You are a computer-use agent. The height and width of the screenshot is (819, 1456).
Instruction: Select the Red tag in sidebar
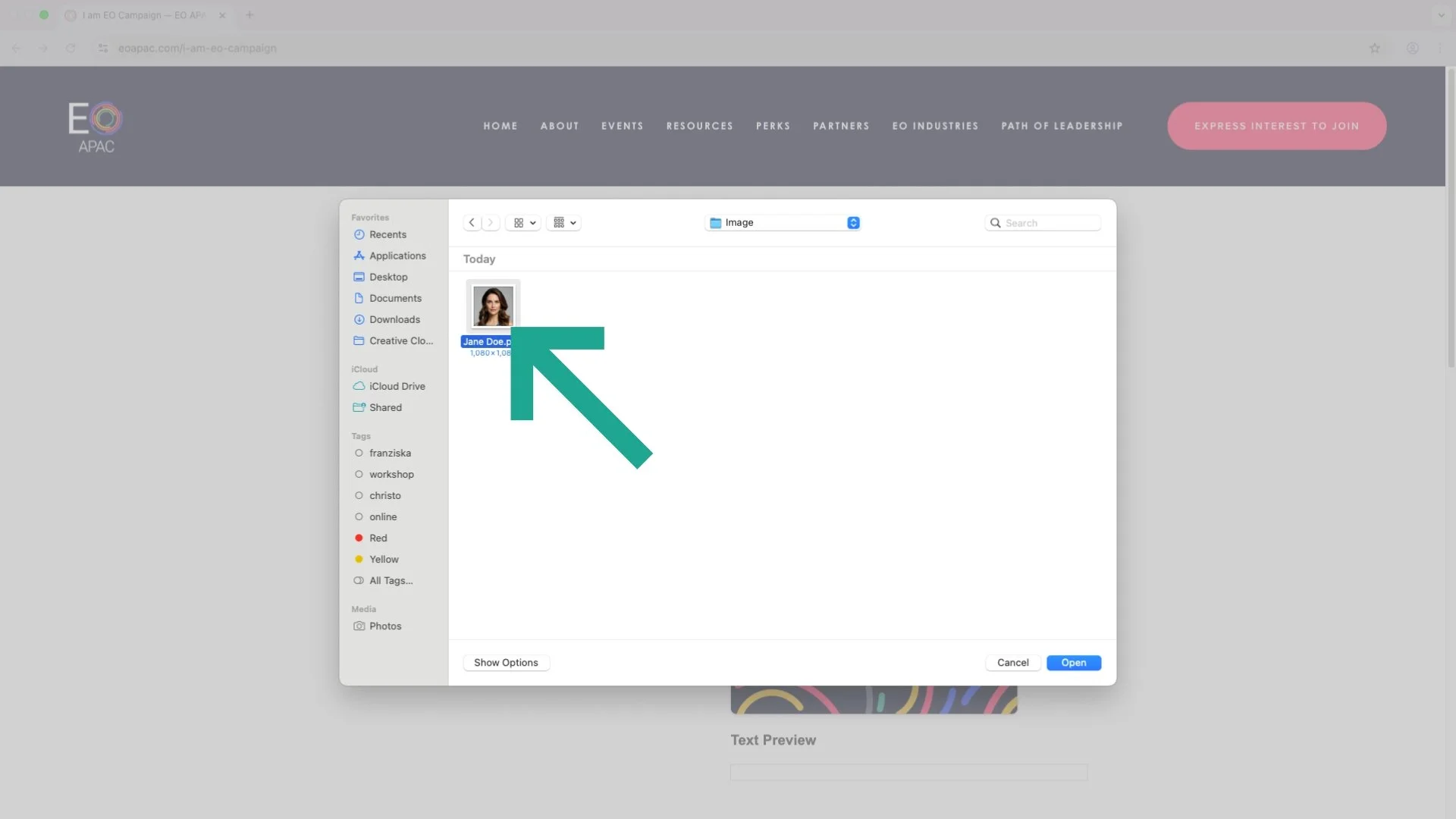[378, 538]
